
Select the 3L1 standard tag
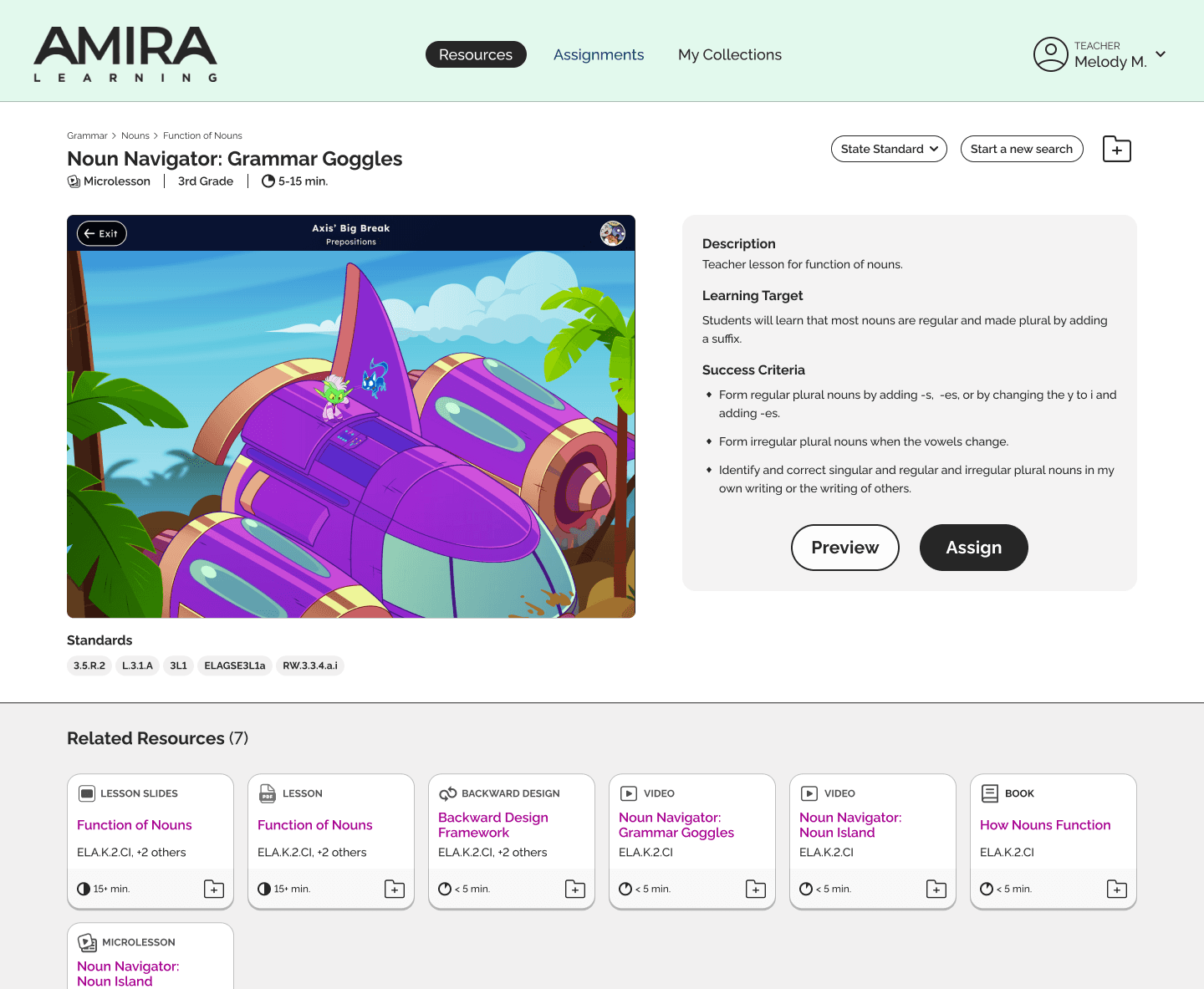pyautogui.click(x=178, y=665)
